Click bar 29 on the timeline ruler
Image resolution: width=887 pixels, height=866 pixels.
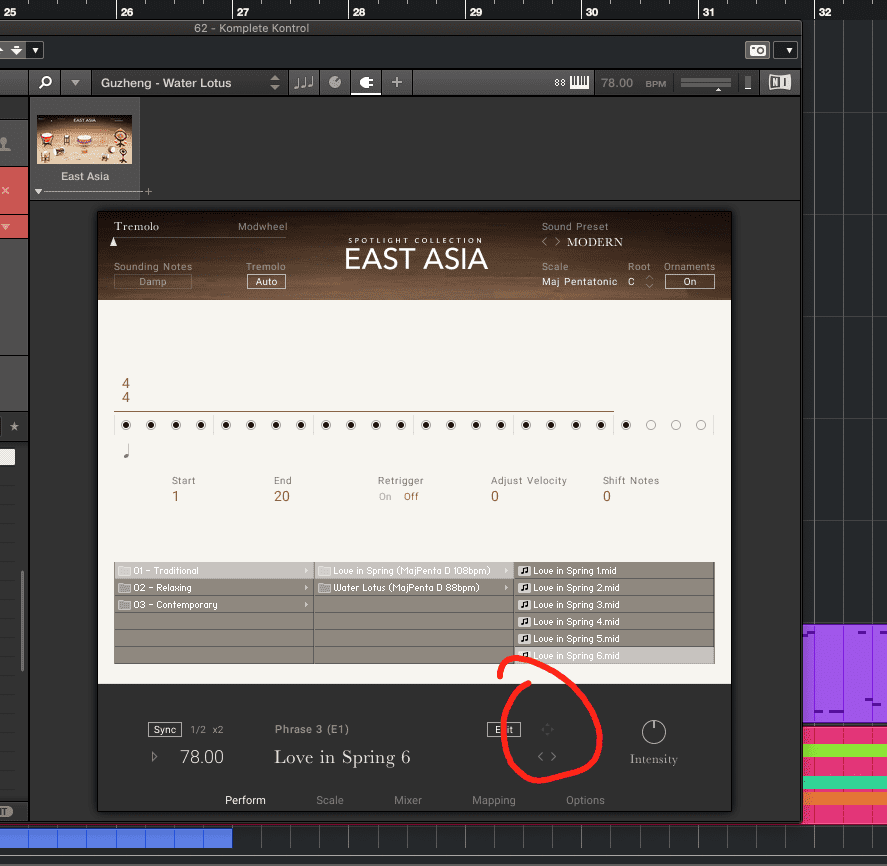tap(476, 12)
